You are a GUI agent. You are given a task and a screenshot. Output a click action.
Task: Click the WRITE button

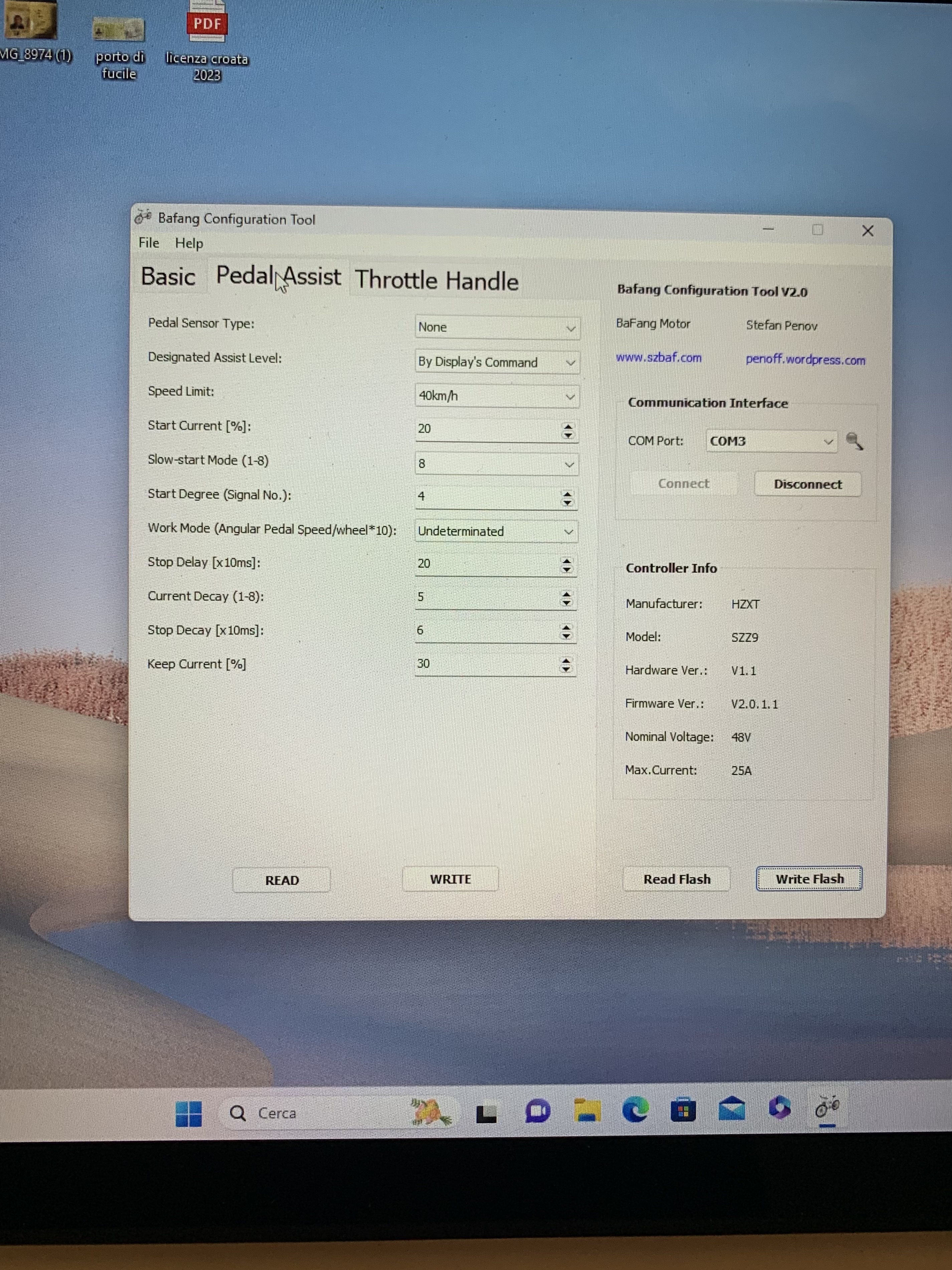[x=451, y=878]
